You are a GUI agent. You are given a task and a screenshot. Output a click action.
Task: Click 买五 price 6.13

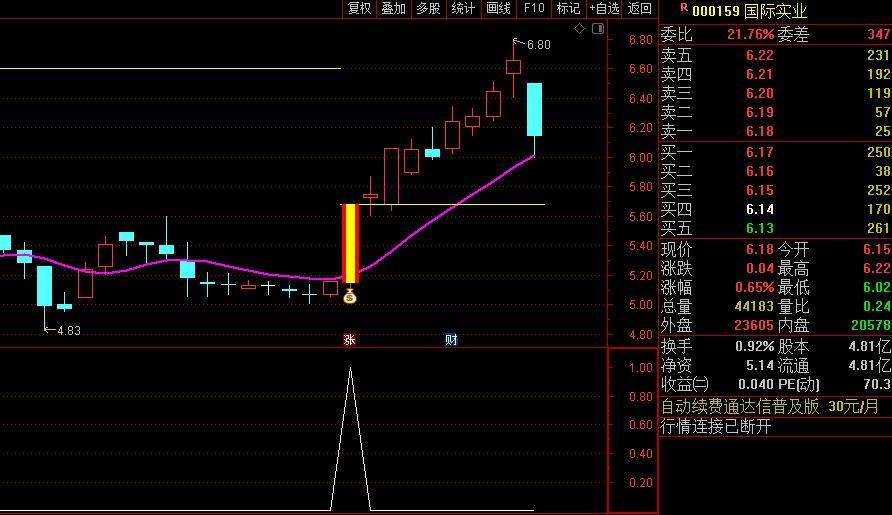click(x=759, y=228)
